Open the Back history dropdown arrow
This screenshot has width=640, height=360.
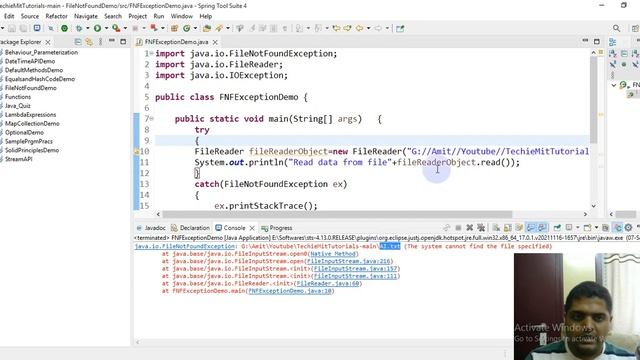coord(368,28)
